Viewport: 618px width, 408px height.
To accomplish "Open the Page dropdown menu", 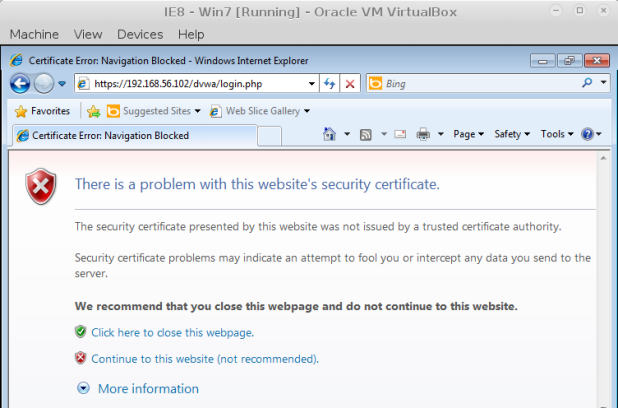I will (x=467, y=134).
